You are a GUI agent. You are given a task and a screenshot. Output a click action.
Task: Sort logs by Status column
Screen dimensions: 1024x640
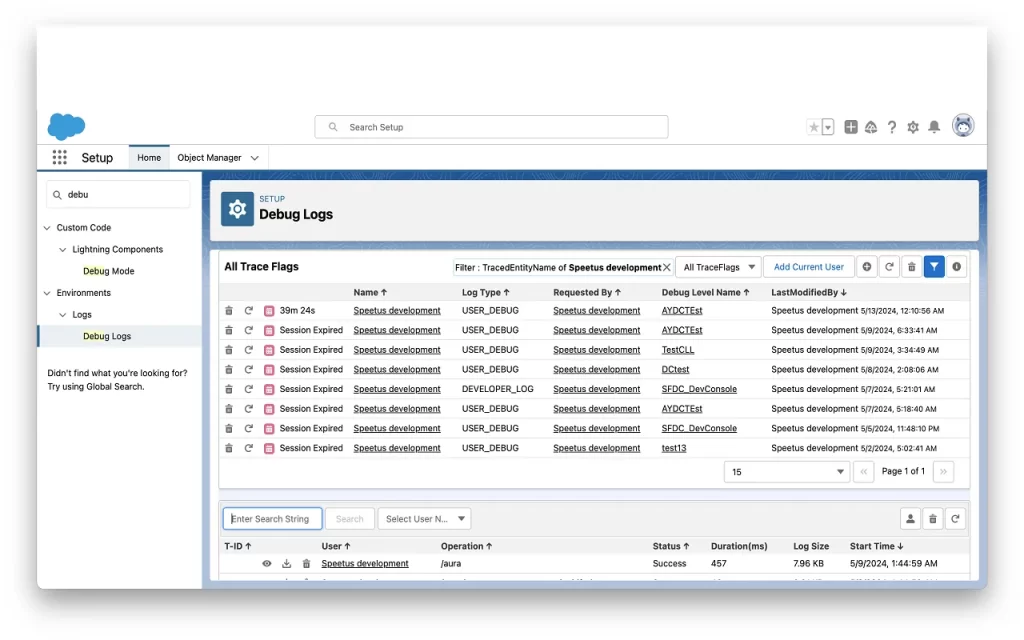coord(671,546)
